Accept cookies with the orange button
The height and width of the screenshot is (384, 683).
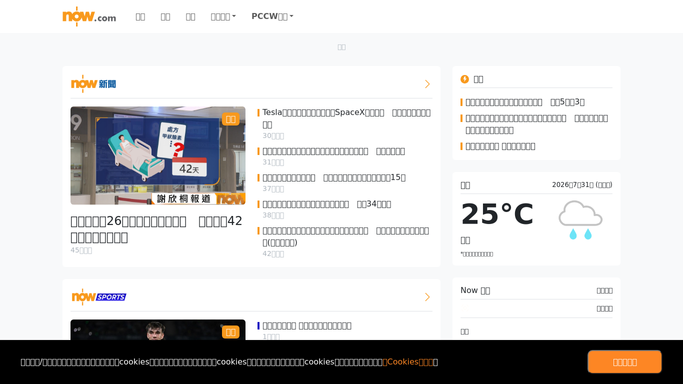click(625, 362)
